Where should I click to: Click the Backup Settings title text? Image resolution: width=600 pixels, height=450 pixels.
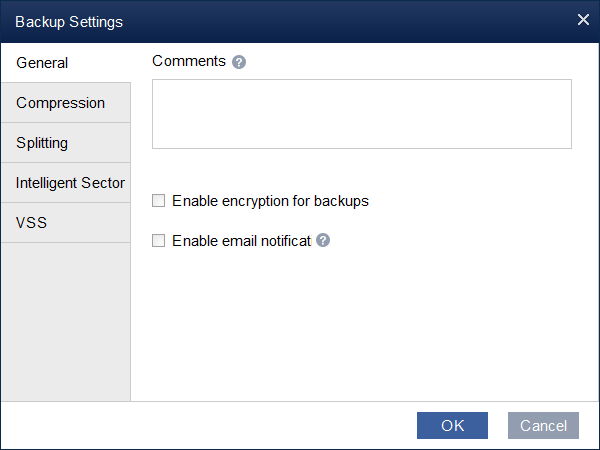click(x=69, y=21)
